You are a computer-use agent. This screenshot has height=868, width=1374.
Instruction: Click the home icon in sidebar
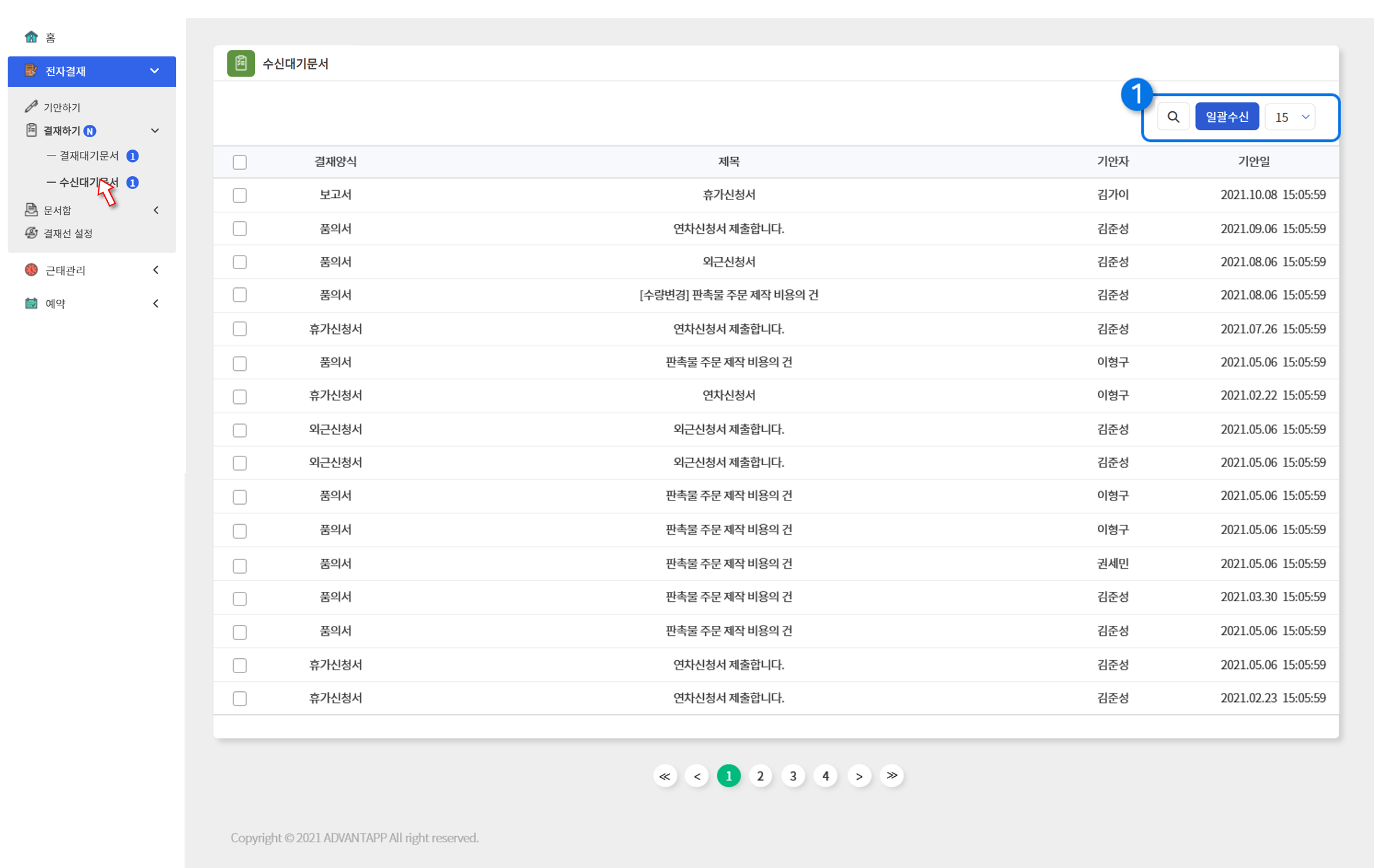point(31,37)
